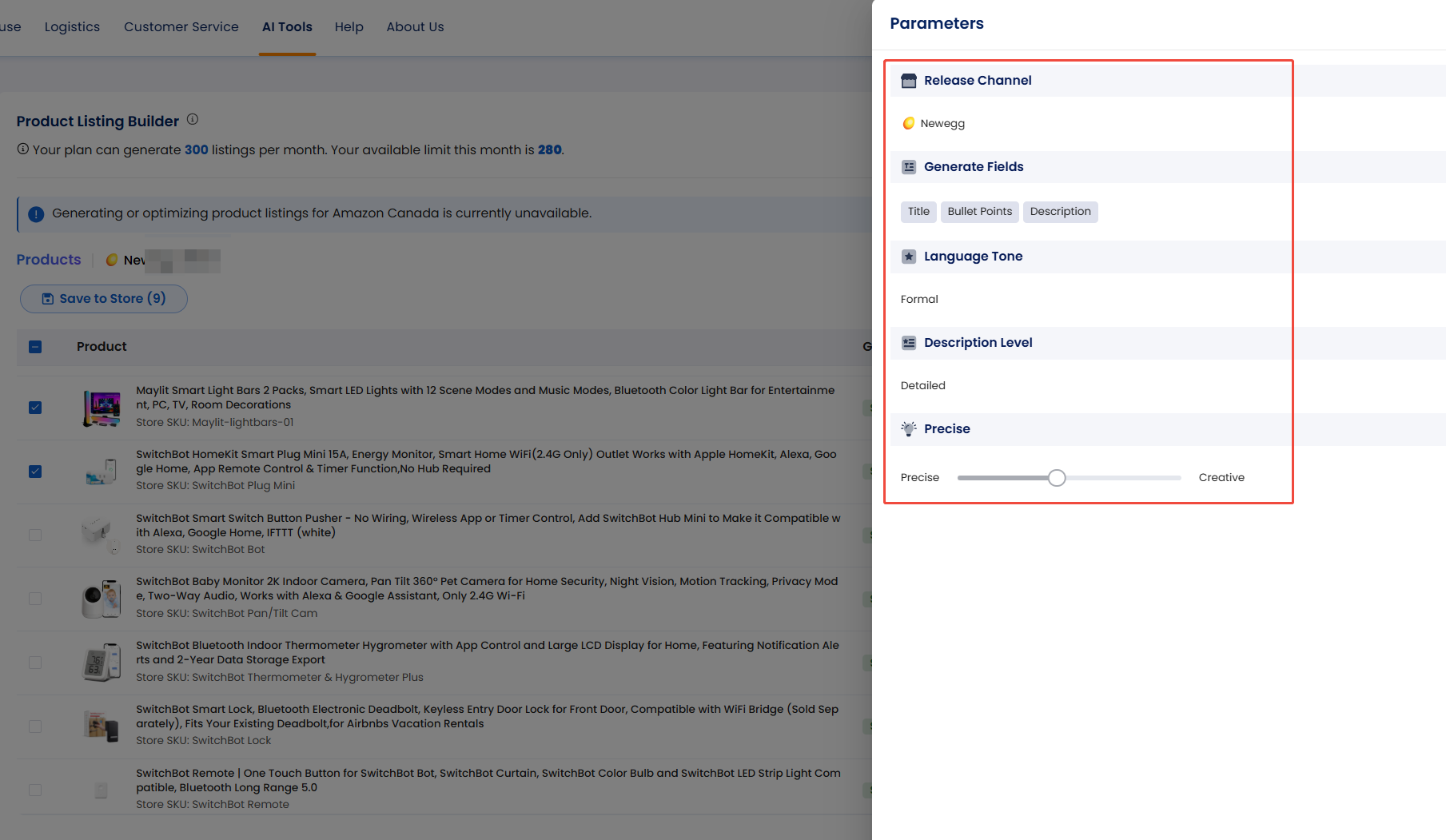Click info icon before plan limit text
This screenshot has width=1446, height=840.
23,149
